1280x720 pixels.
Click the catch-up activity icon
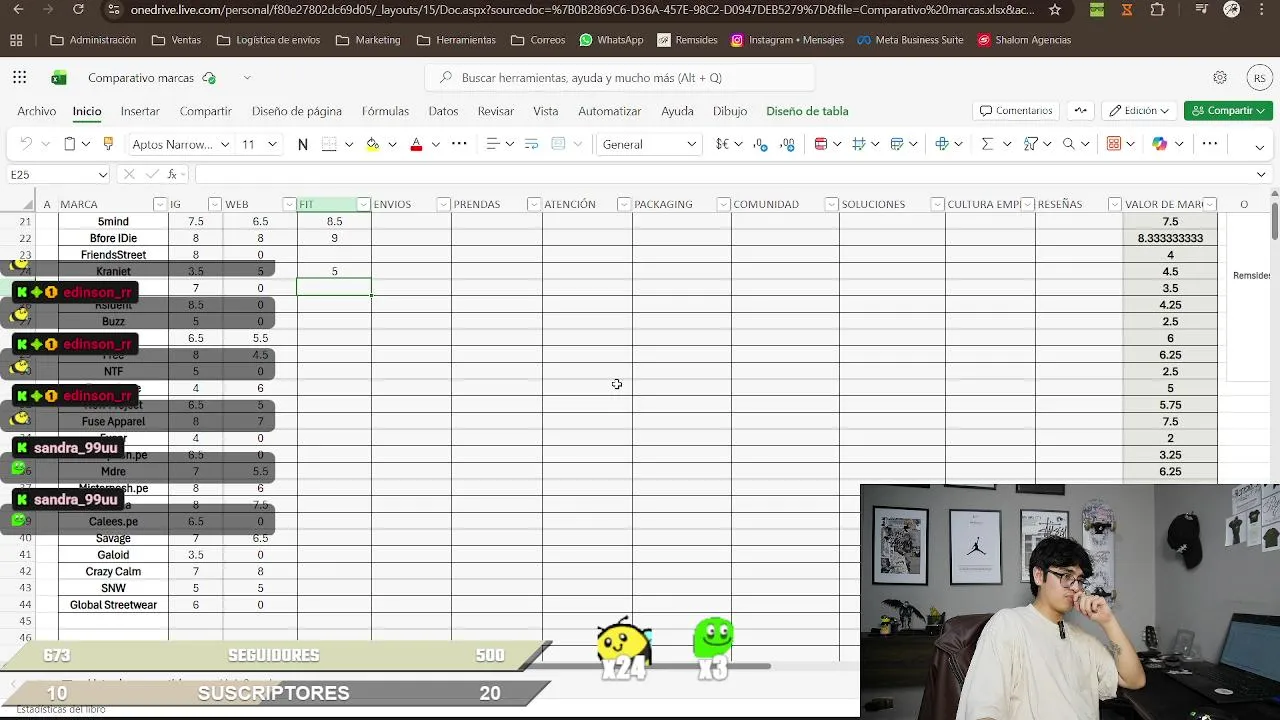click(x=1080, y=111)
